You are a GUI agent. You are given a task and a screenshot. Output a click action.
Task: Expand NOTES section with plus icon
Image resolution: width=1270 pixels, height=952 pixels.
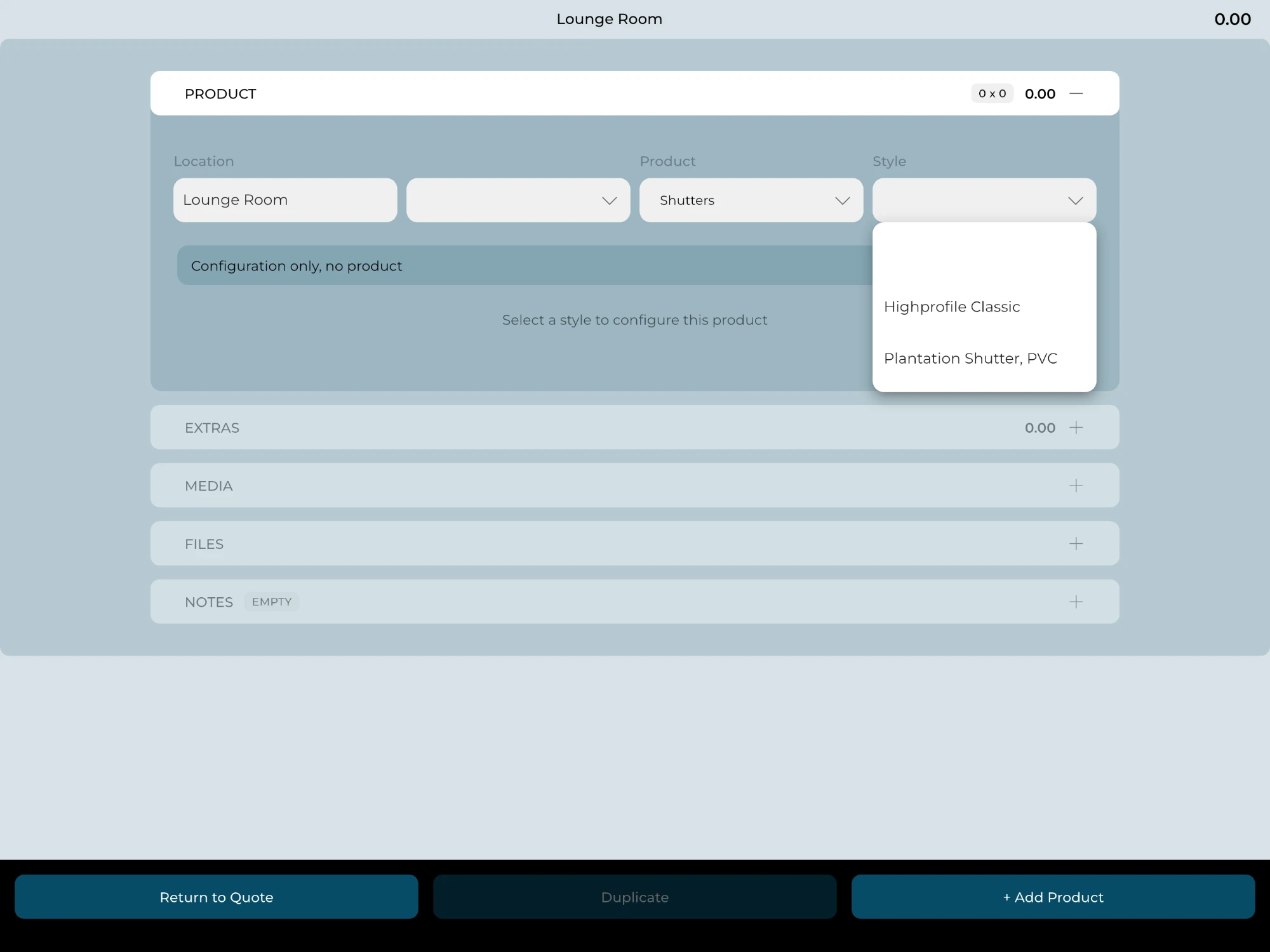[x=1076, y=602]
